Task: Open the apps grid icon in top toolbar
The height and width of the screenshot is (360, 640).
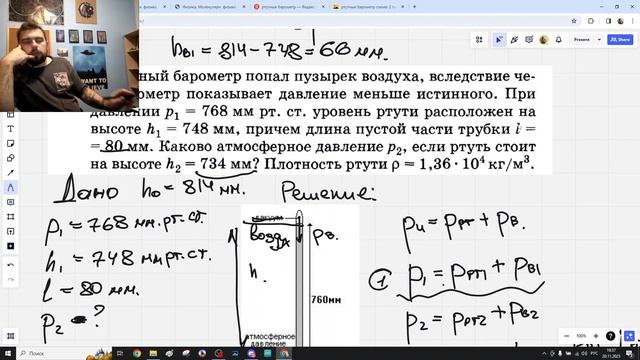Action: click(x=479, y=40)
